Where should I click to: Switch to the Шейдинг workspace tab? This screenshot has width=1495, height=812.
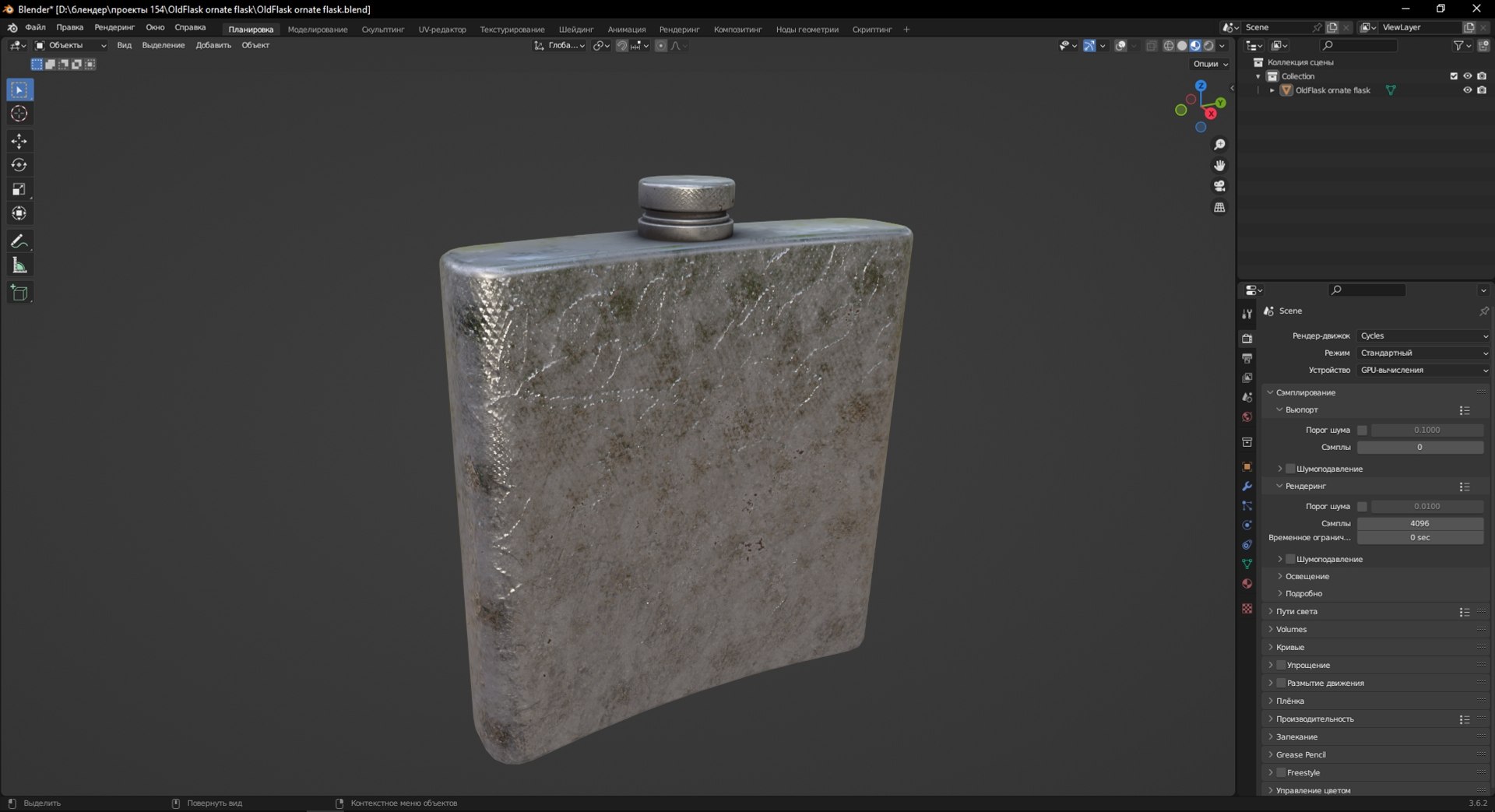tap(575, 30)
